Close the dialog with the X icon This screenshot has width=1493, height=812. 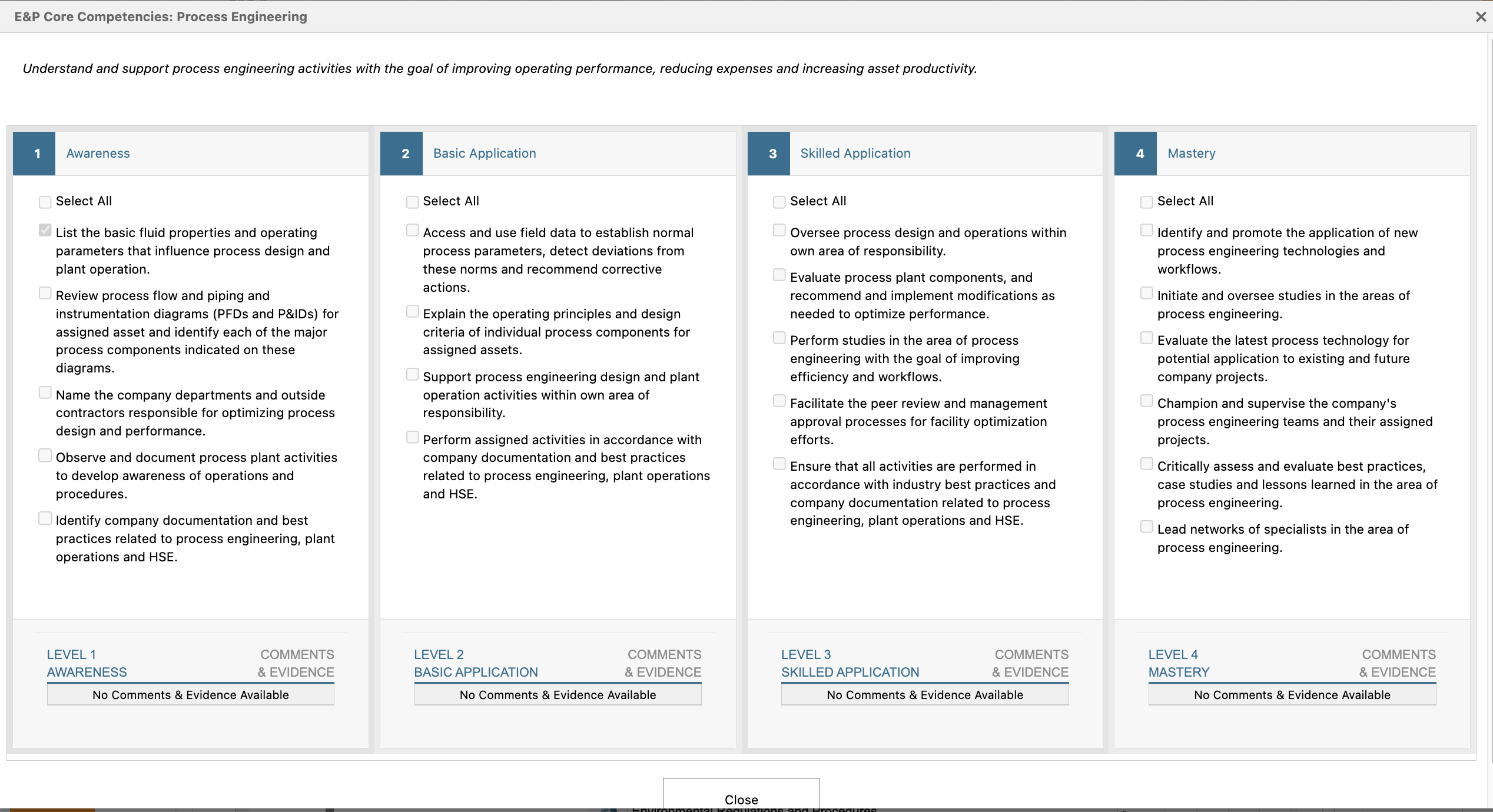pyautogui.click(x=1481, y=17)
